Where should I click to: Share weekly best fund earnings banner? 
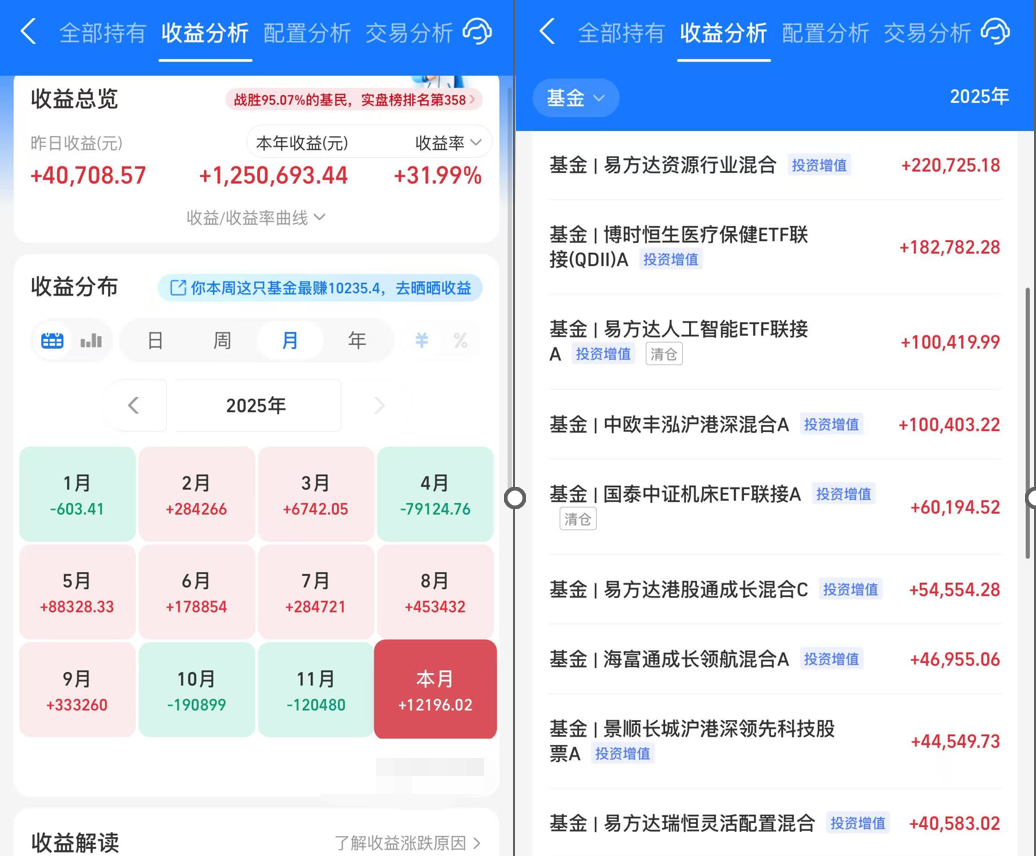tap(320, 288)
